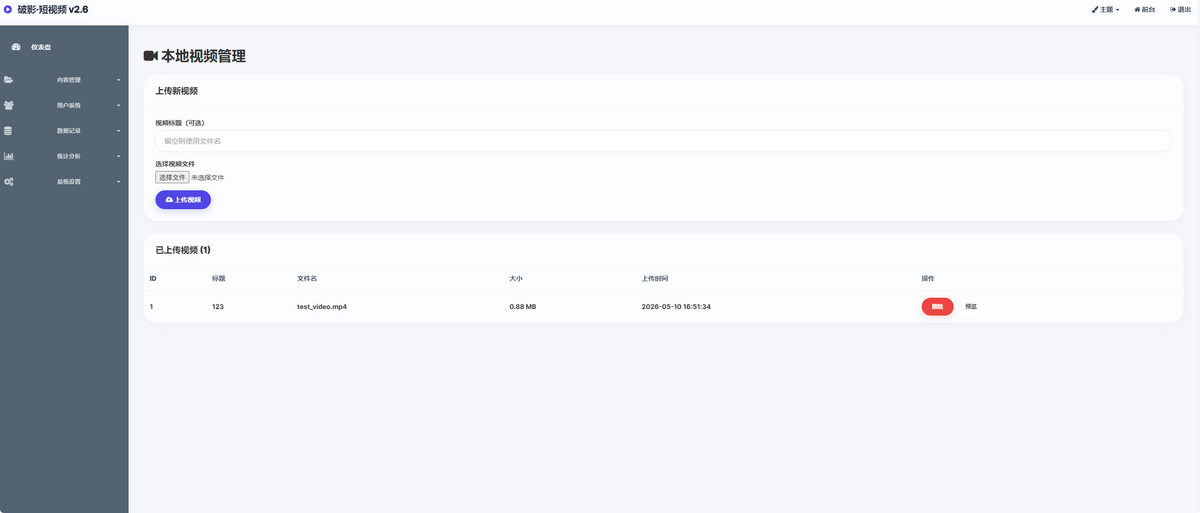
Task: Click the 统计分析 bar chart icon
Action: click(9, 156)
